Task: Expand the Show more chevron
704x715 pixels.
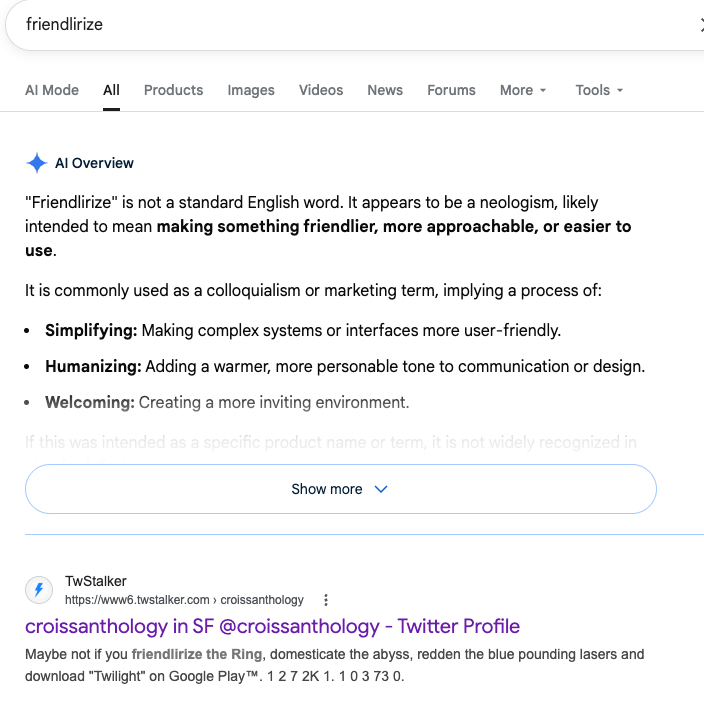Action: pos(380,489)
